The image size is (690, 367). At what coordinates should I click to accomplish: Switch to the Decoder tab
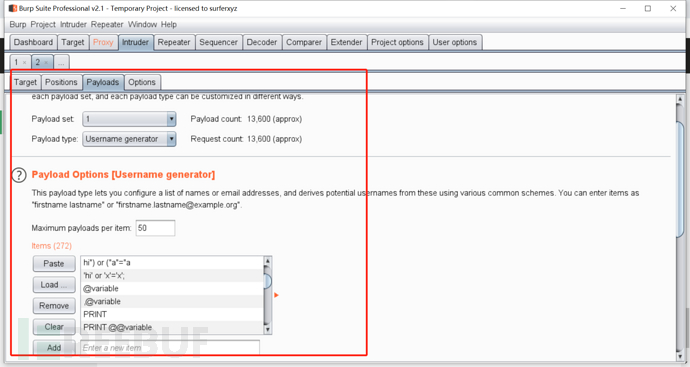(262, 42)
